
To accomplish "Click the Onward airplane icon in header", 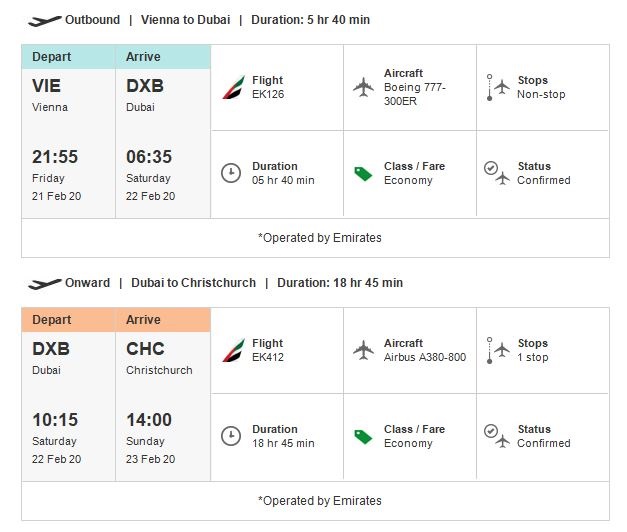I will 44,283.
